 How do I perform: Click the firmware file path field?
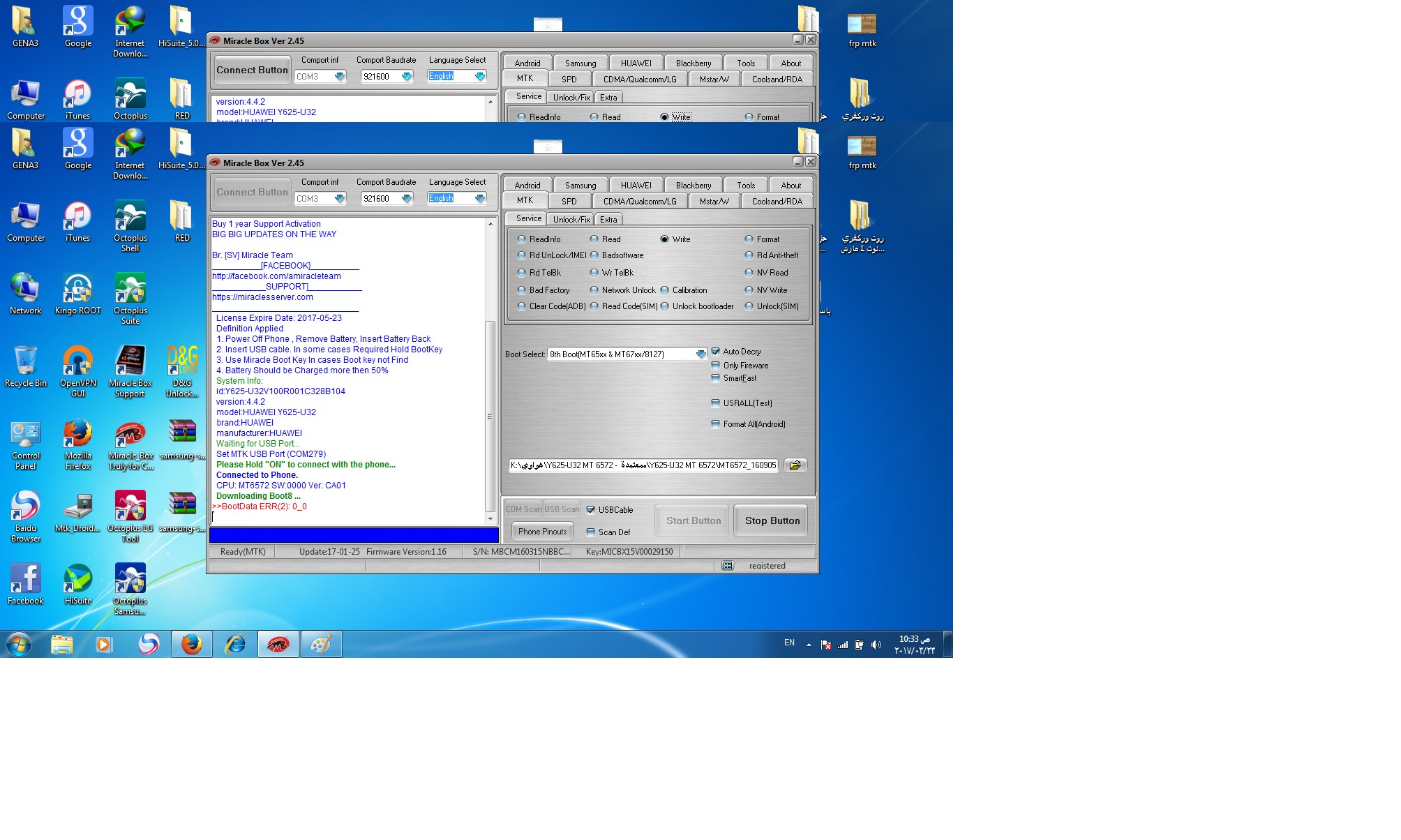pos(643,465)
